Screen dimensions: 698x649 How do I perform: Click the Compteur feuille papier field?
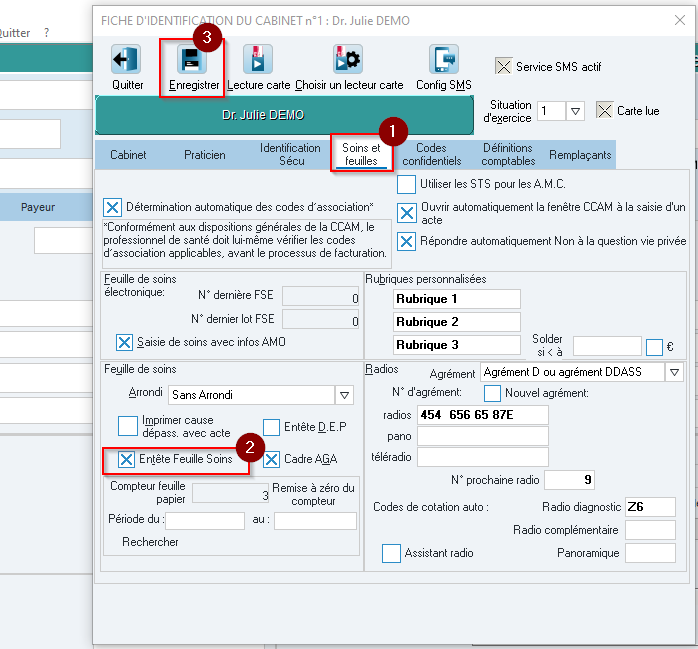(x=231, y=493)
